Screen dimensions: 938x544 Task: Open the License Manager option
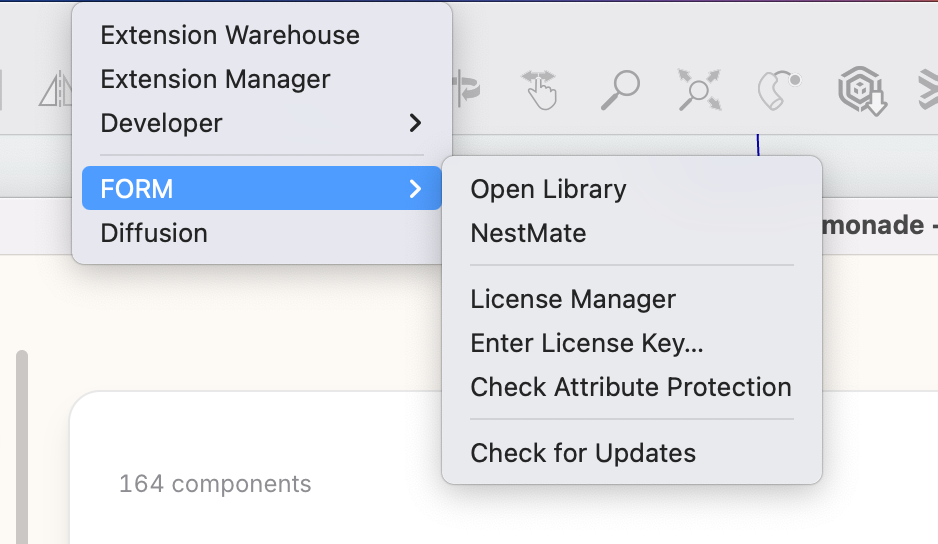click(573, 299)
